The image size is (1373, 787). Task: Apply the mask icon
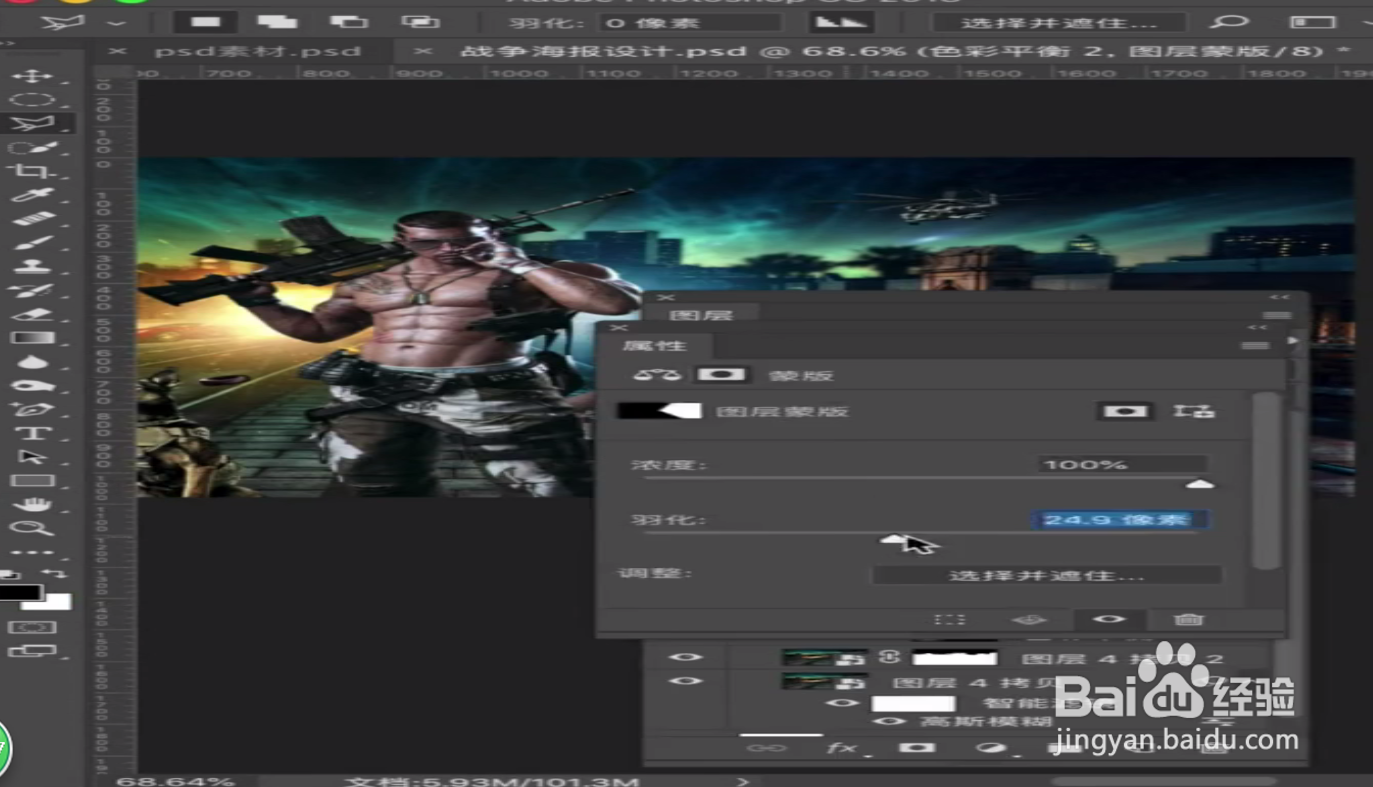pyautogui.click(x=1029, y=620)
